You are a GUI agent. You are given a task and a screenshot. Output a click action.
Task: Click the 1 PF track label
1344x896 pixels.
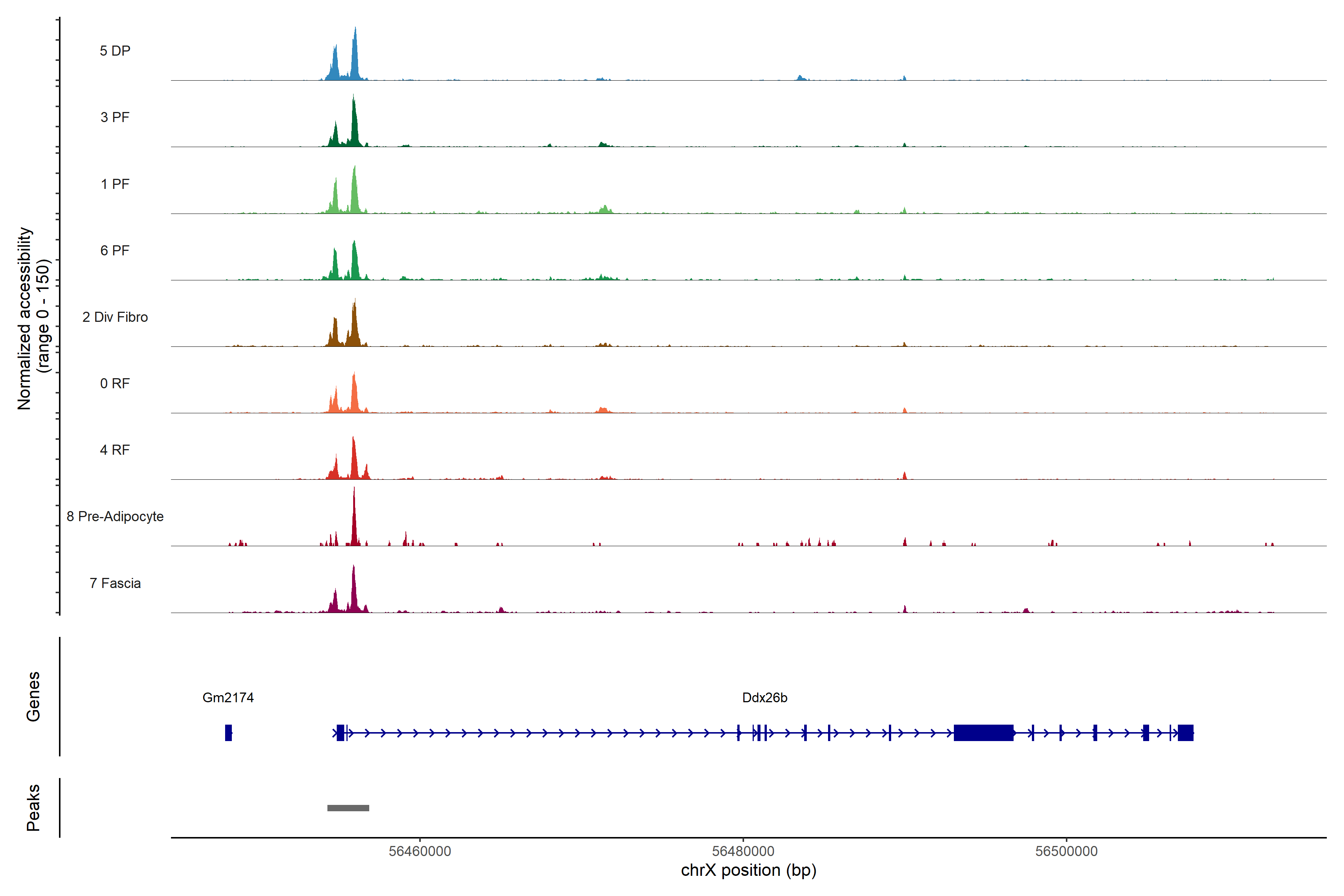coord(115,184)
